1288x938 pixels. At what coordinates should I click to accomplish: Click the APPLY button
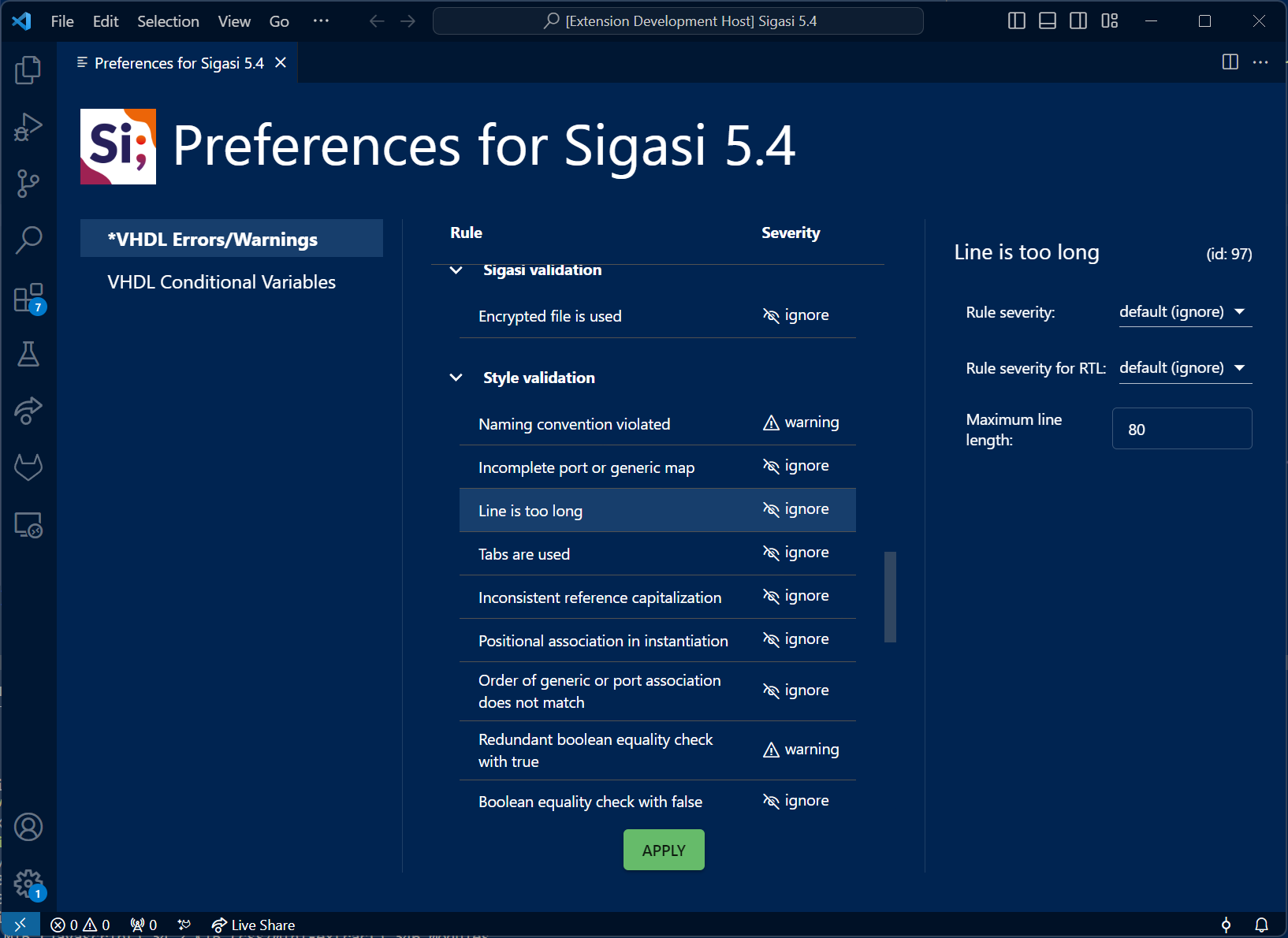pos(664,851)
